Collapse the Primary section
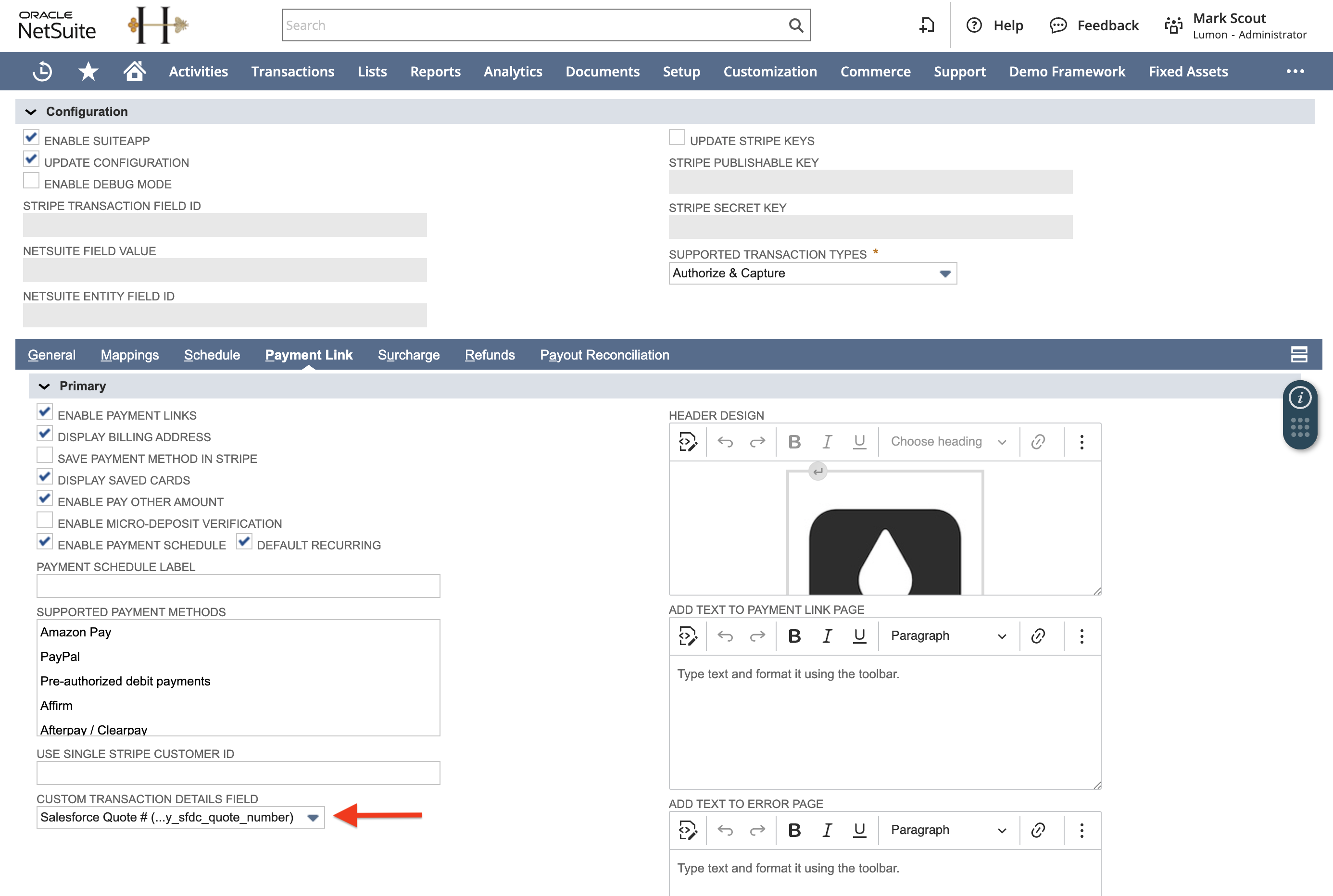The width and height of the screenshot is (1333, 896). pyautogui.click(x=44, y=387)
